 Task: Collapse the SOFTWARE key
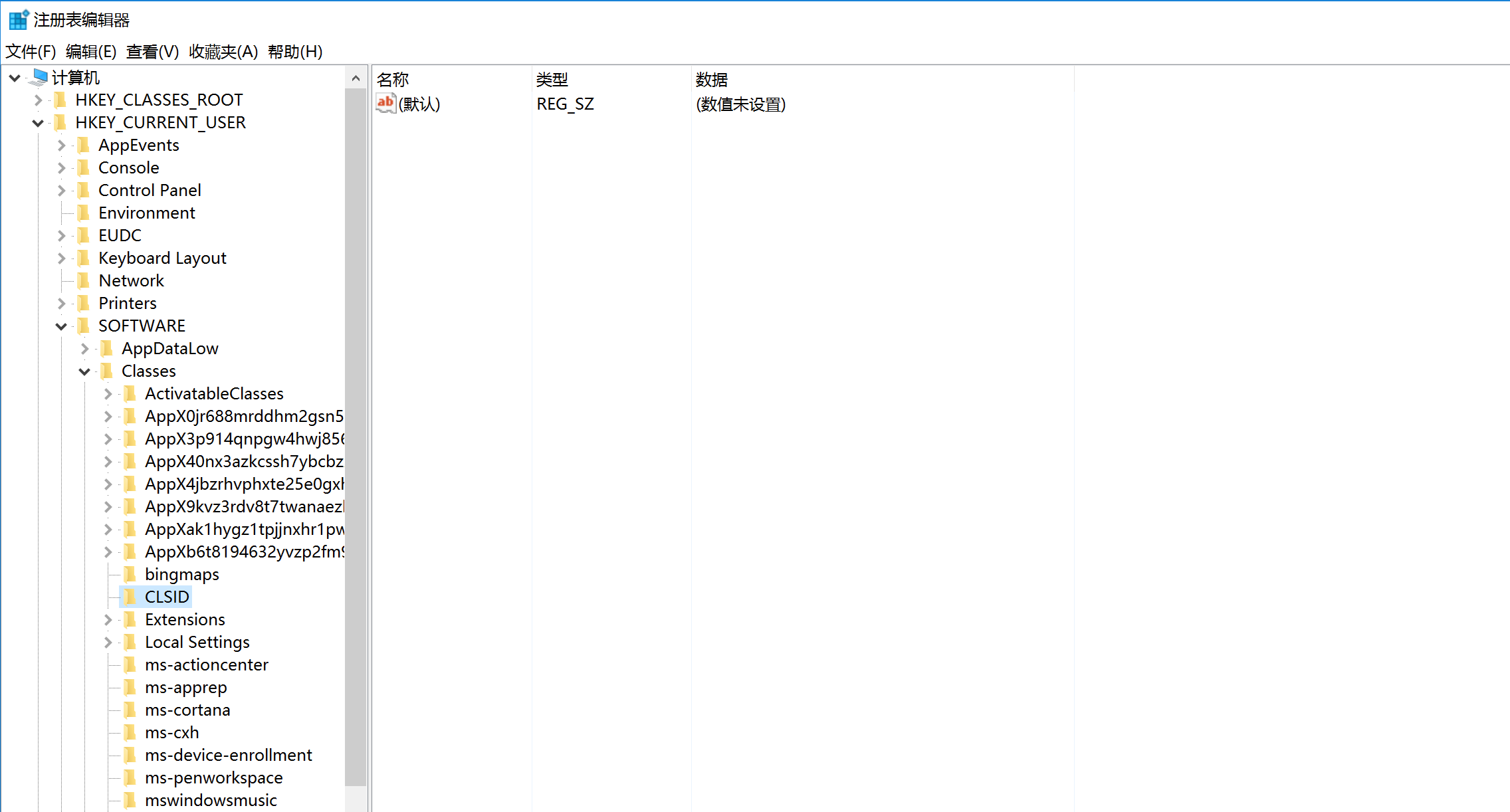point(61,326)
